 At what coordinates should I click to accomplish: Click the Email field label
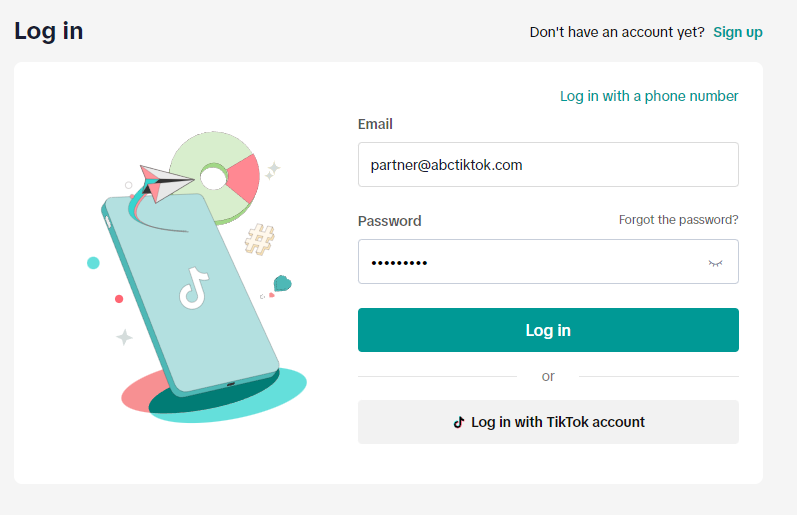375,124
